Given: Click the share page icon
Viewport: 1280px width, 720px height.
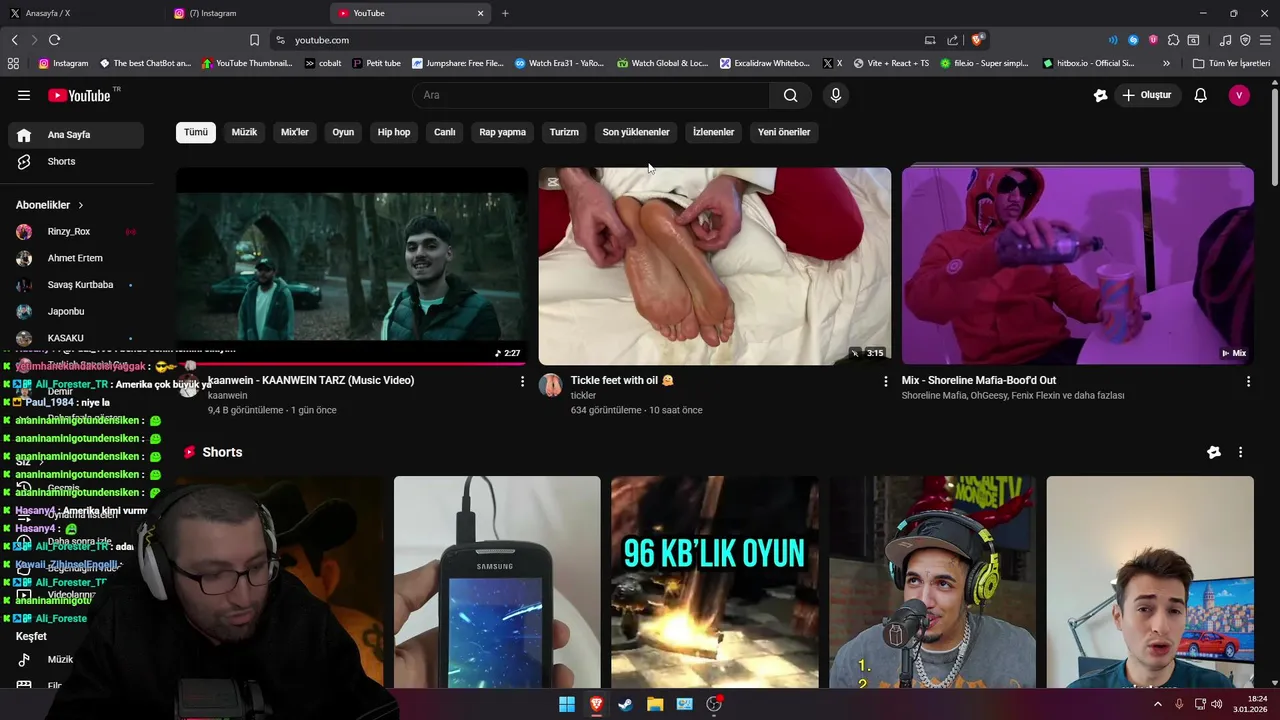Looking at the screenshot, I should (953, 40).
